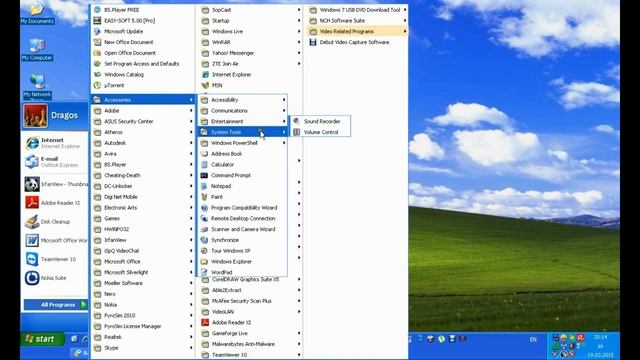Open Set Program Access and Defaults
This screenshot has height=360, width=640.
click(x=143, y=64)
